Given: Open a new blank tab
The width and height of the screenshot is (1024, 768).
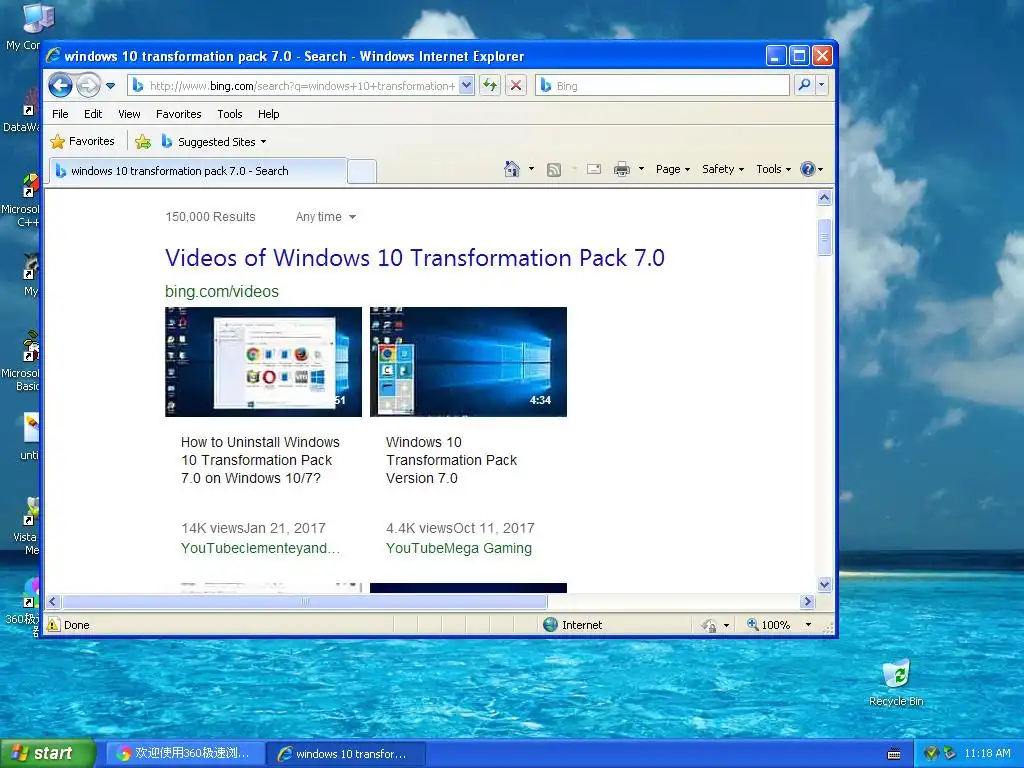Looking at the screenshot, I should 362,171.
